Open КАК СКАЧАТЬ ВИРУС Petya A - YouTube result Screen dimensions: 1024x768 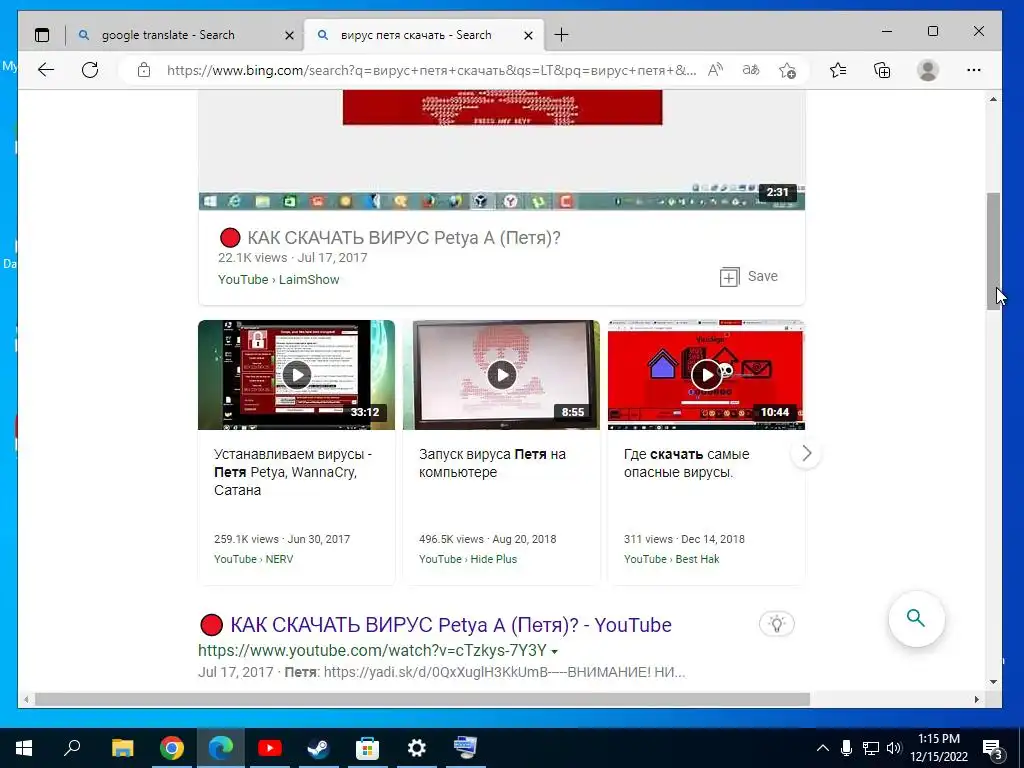(451, 625)
